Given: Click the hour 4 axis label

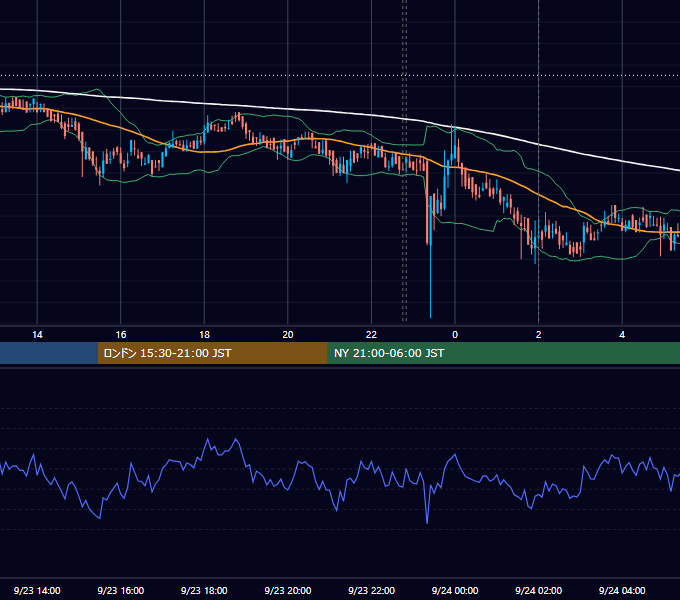Looking at the screenshot, I should point(622,335).
